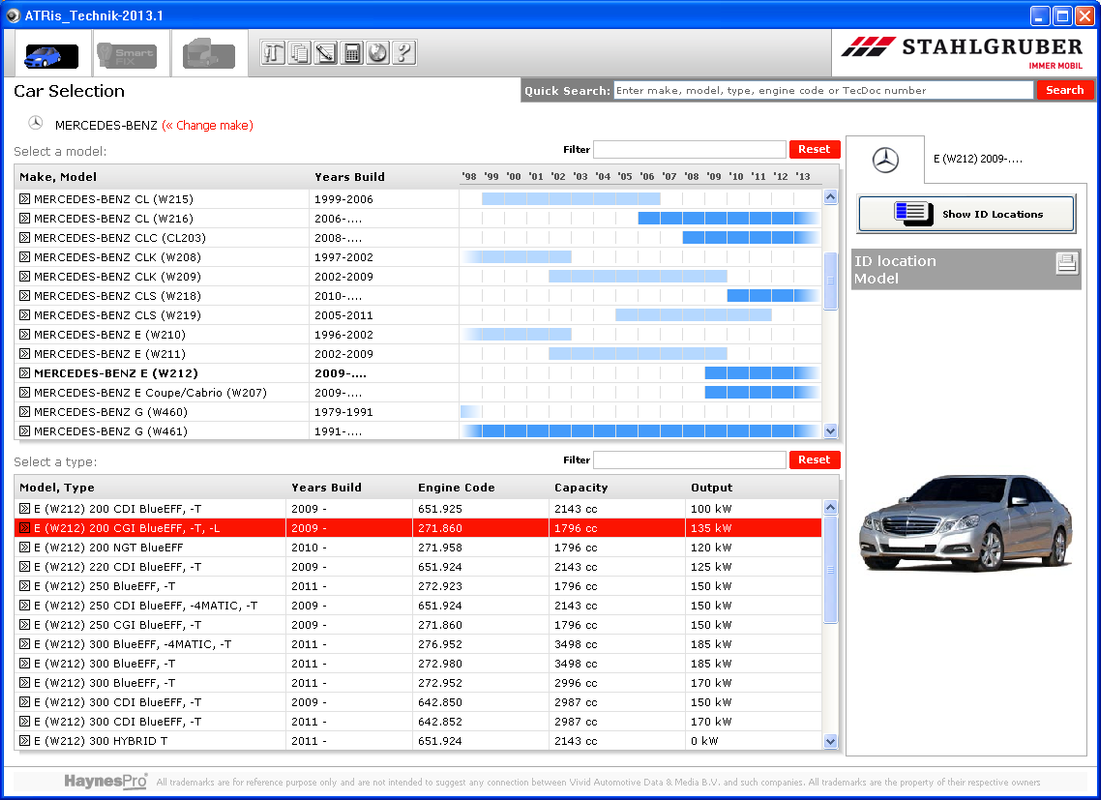The height and width of the screenshot is (800, 1101).
Task: Click the Output column header
Action: pos(711,487)
